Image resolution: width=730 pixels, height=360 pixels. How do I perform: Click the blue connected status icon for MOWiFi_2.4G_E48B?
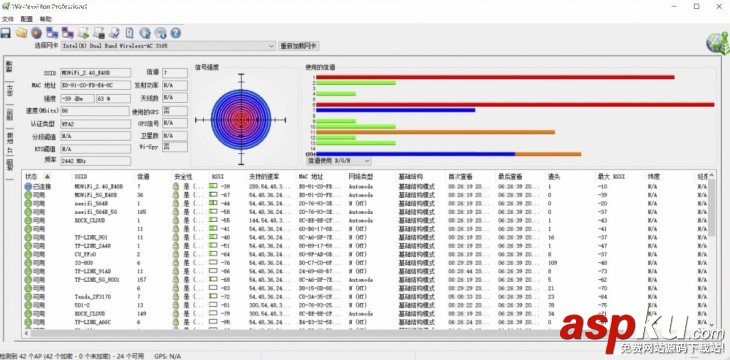tap(28, 186)
